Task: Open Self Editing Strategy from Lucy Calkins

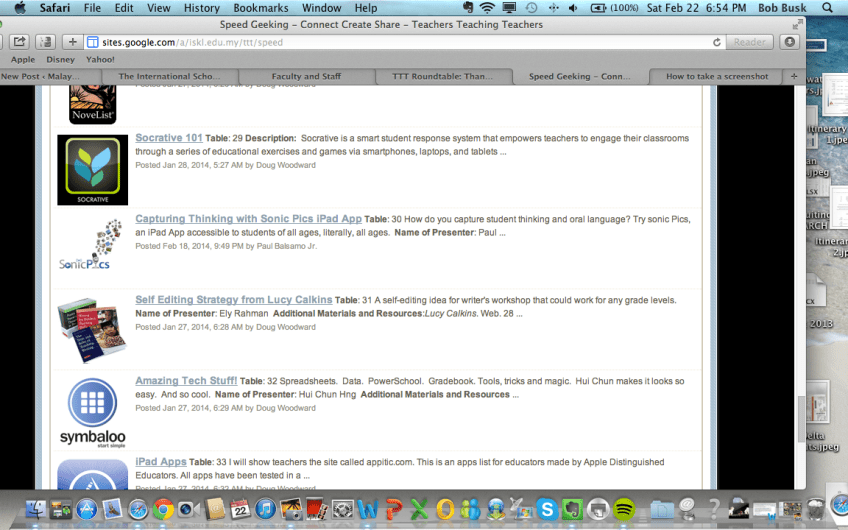Action: pos(233,300)
